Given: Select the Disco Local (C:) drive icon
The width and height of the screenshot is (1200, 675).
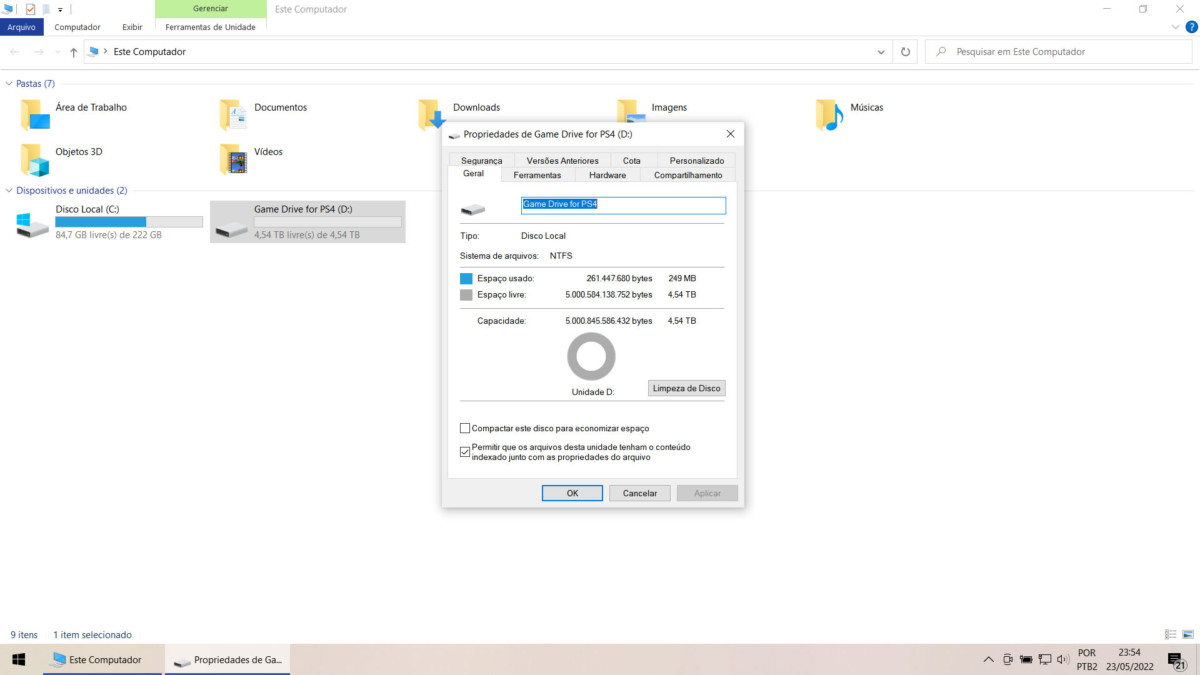Looking at the screenshot, I should 32,225.
